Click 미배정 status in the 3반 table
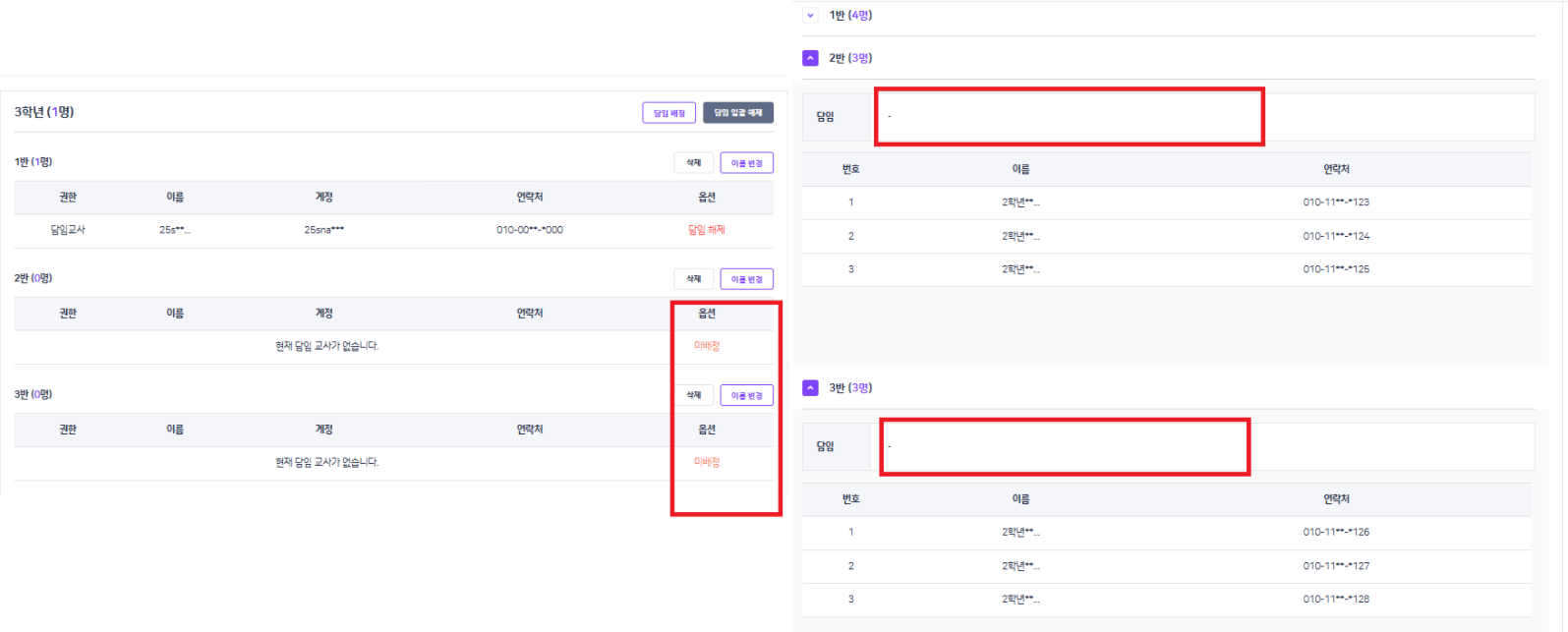Screen dimensions: 1568x632 click(x=706, y=462)
